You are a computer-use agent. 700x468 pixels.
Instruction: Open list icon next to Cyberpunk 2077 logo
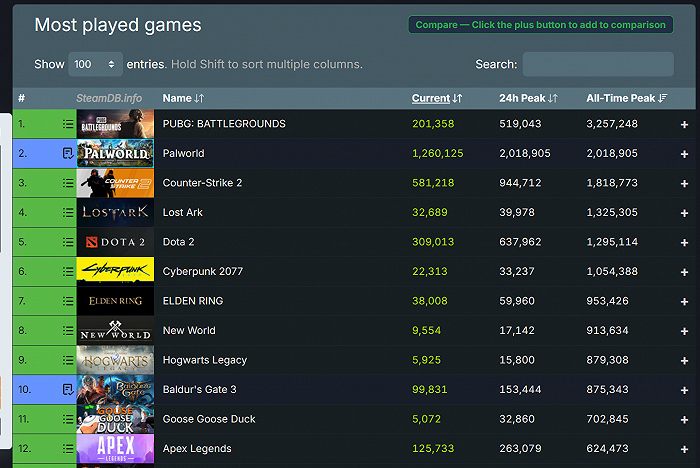click(x=68, y=272)
